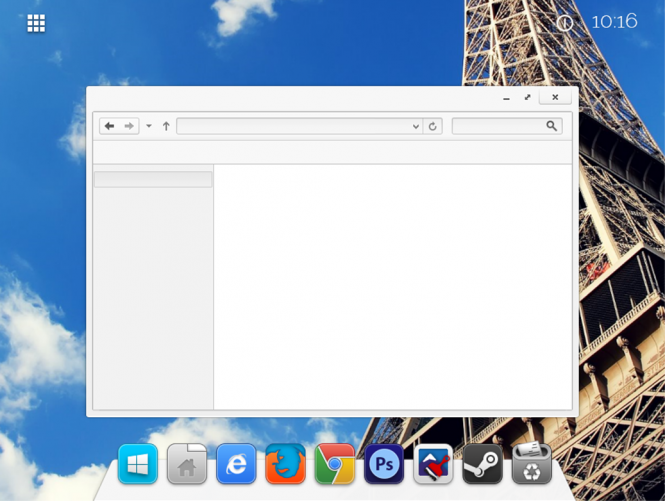Image resolution: width=665 pixels, height=501 pixels.
Task: Open the Windows start dock icon
Action: coord(138,464)
